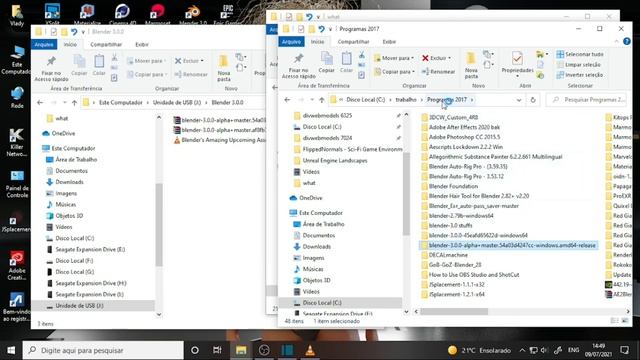Viewport: 640px width, 360px height.
Task: Open recent locations dropdown in Programas 2017 navigation
Action: (x=312, y=100)
